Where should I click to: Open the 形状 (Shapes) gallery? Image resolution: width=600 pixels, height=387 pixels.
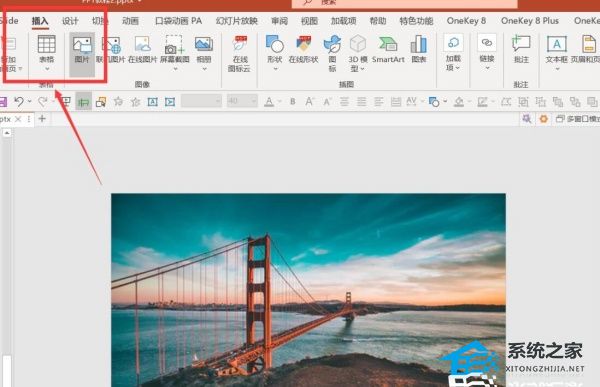275,53
